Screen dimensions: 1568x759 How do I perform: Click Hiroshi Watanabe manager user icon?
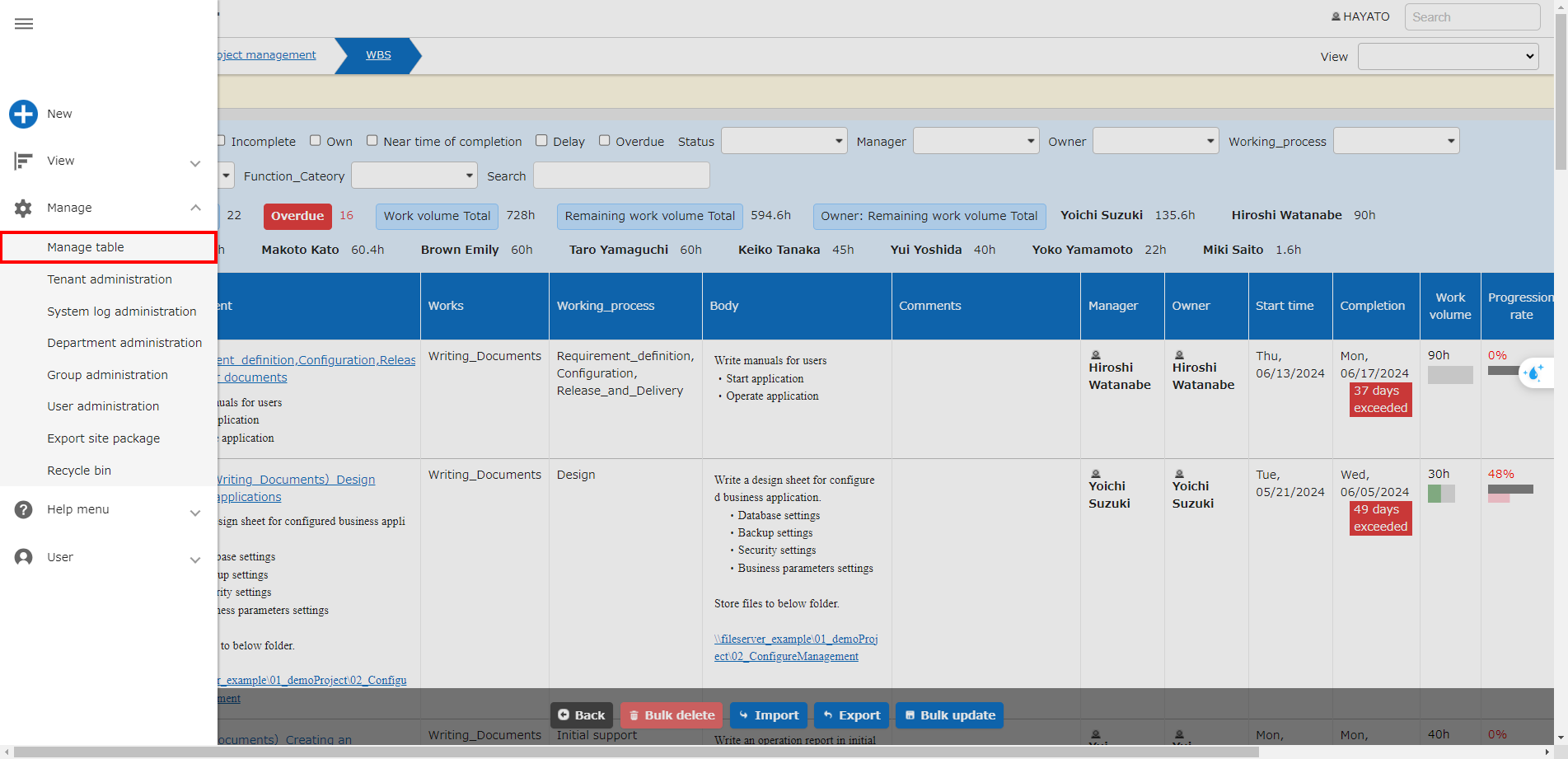coord(1095,355)
